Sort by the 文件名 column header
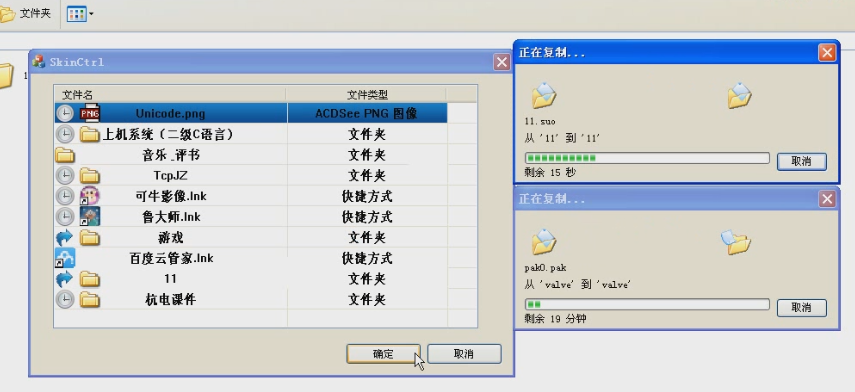 point(170,94)
